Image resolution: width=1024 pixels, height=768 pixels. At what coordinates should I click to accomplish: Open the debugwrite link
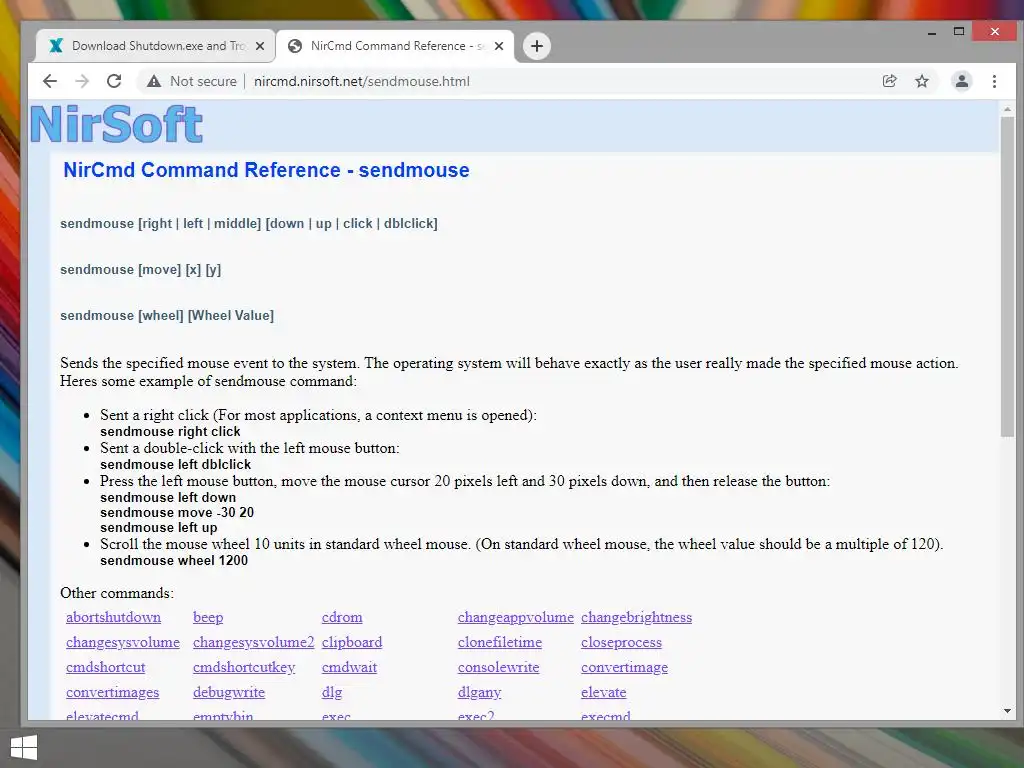coord(229,692)
